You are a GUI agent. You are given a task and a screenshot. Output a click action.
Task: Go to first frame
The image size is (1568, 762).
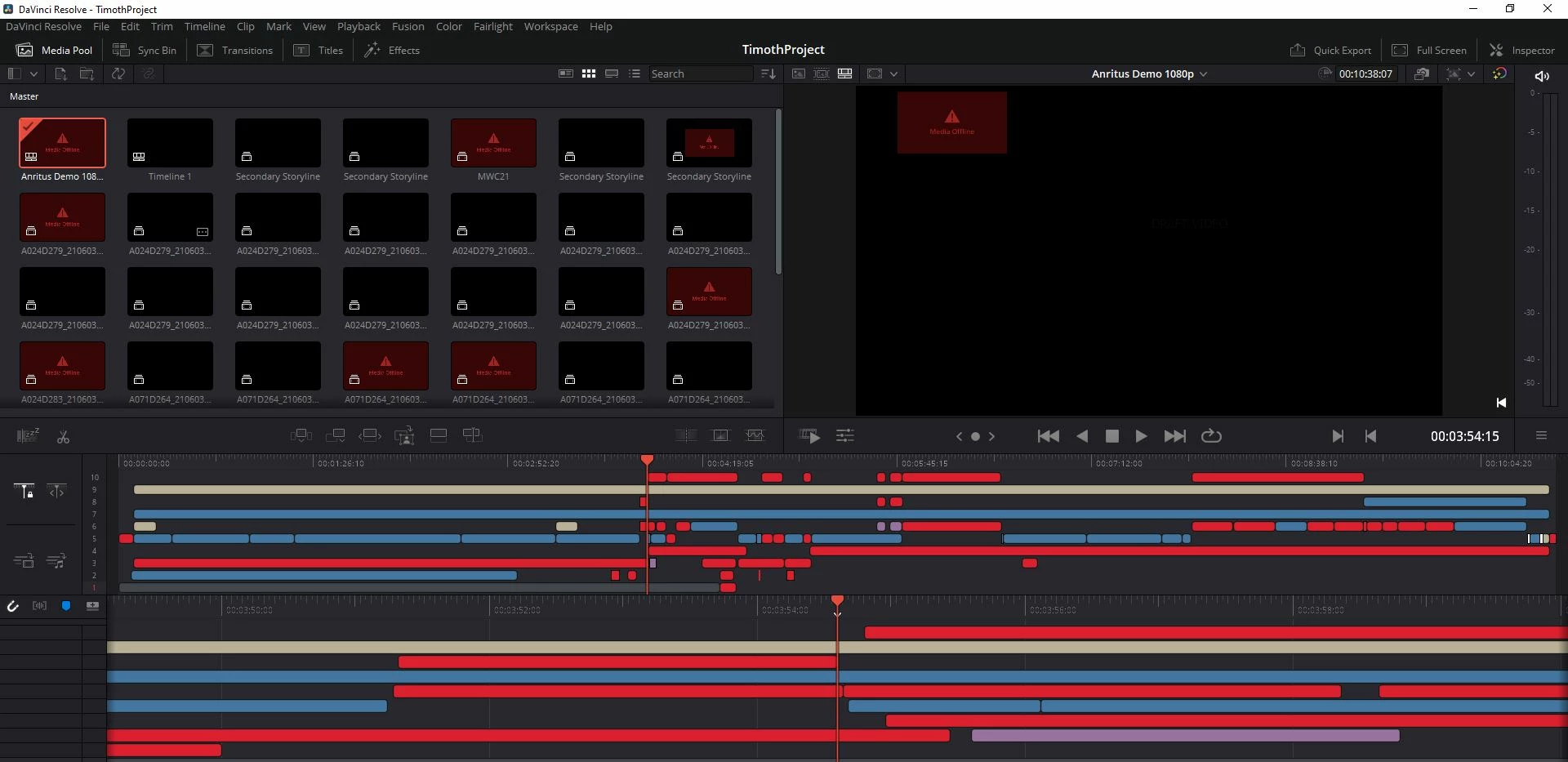[x=1049, y=436]
